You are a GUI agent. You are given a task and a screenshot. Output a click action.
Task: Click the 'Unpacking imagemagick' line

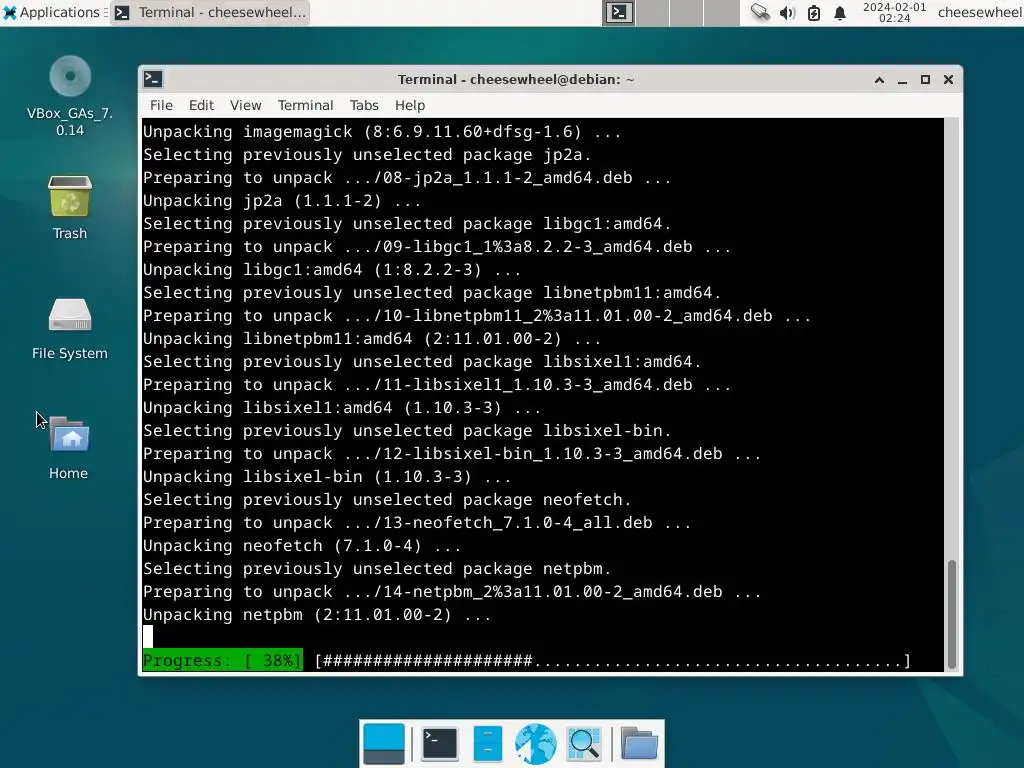tap(382, 131)
